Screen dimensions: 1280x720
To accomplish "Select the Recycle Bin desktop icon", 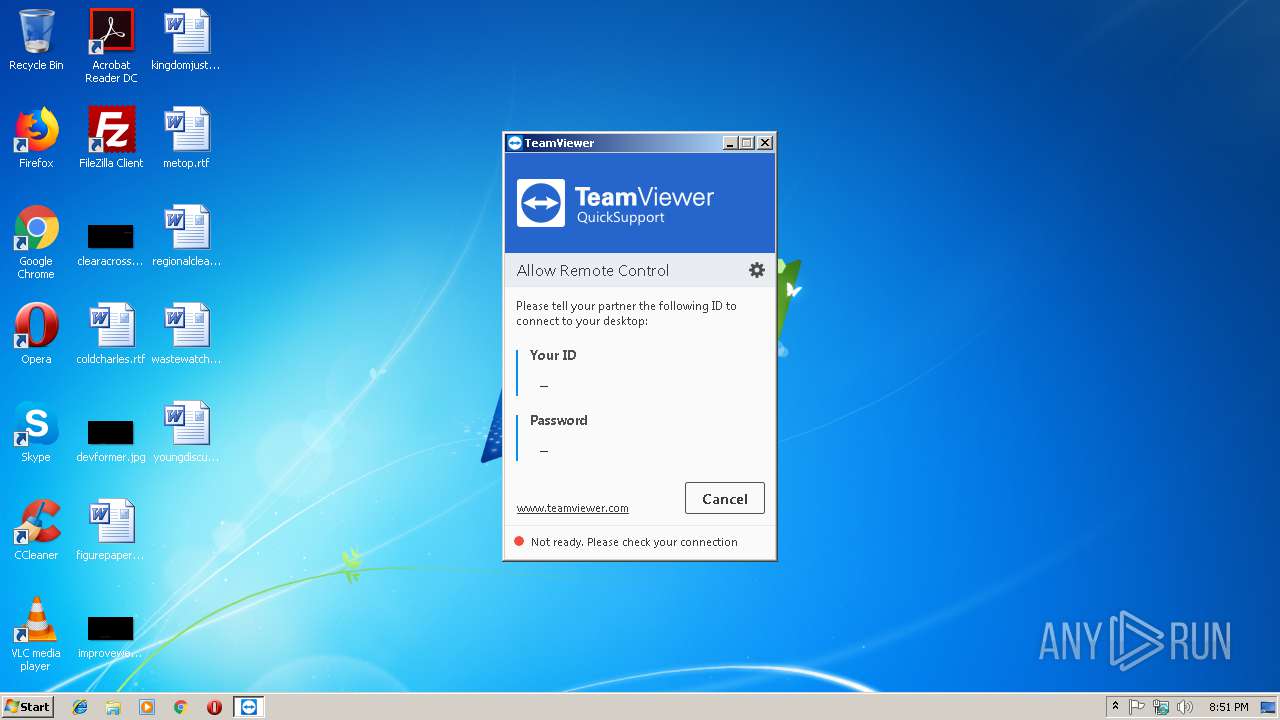I will pos(36,41).
